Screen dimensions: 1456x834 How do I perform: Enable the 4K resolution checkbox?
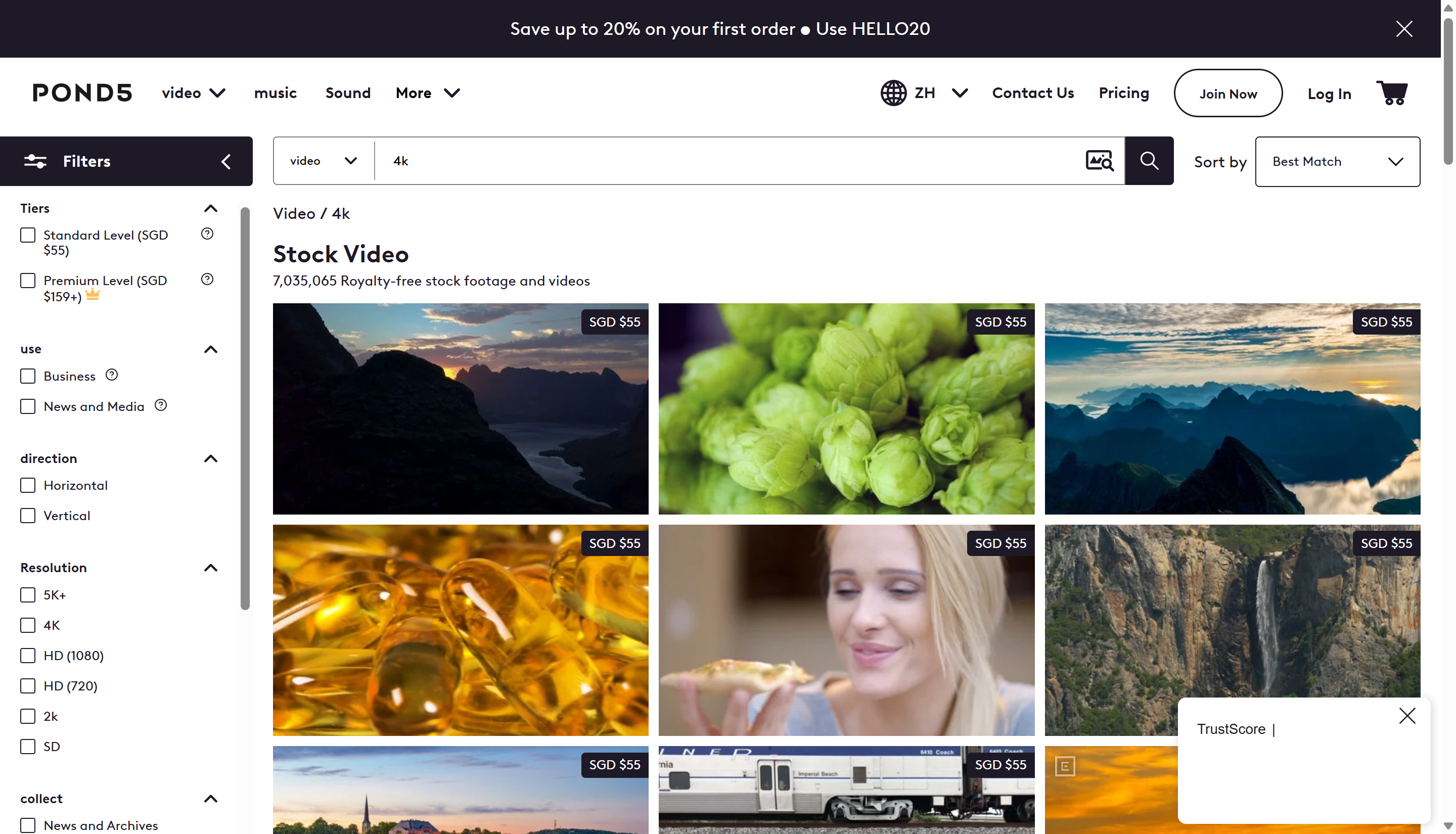point(27,625)
